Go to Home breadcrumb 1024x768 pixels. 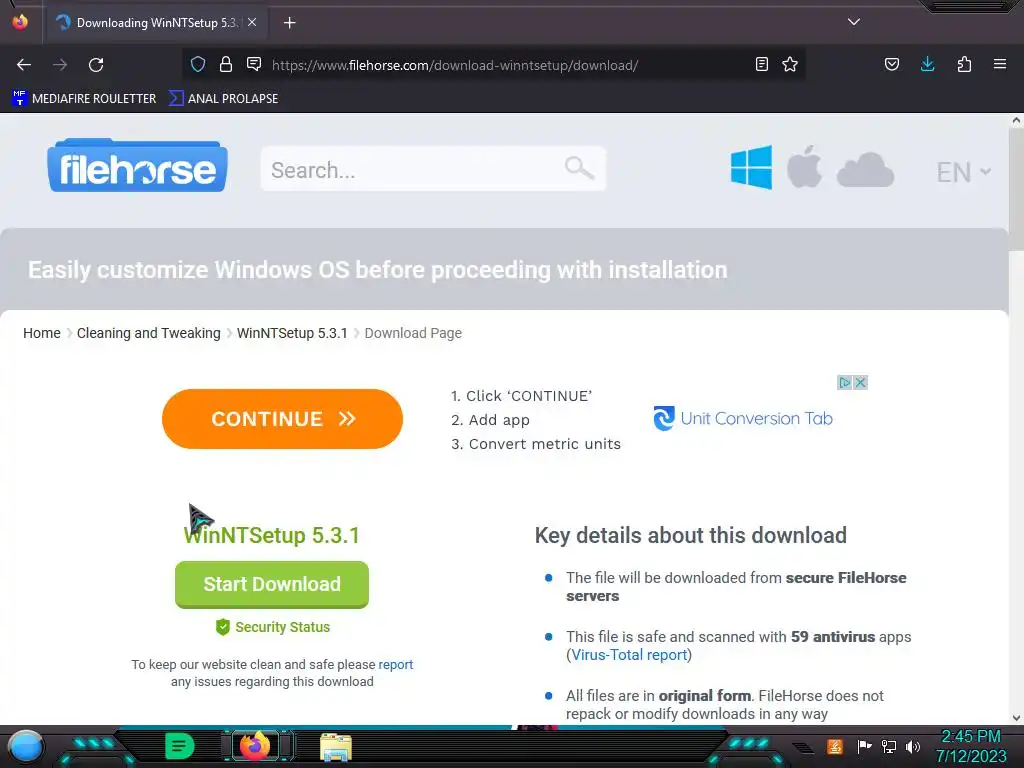coord(42,333)
